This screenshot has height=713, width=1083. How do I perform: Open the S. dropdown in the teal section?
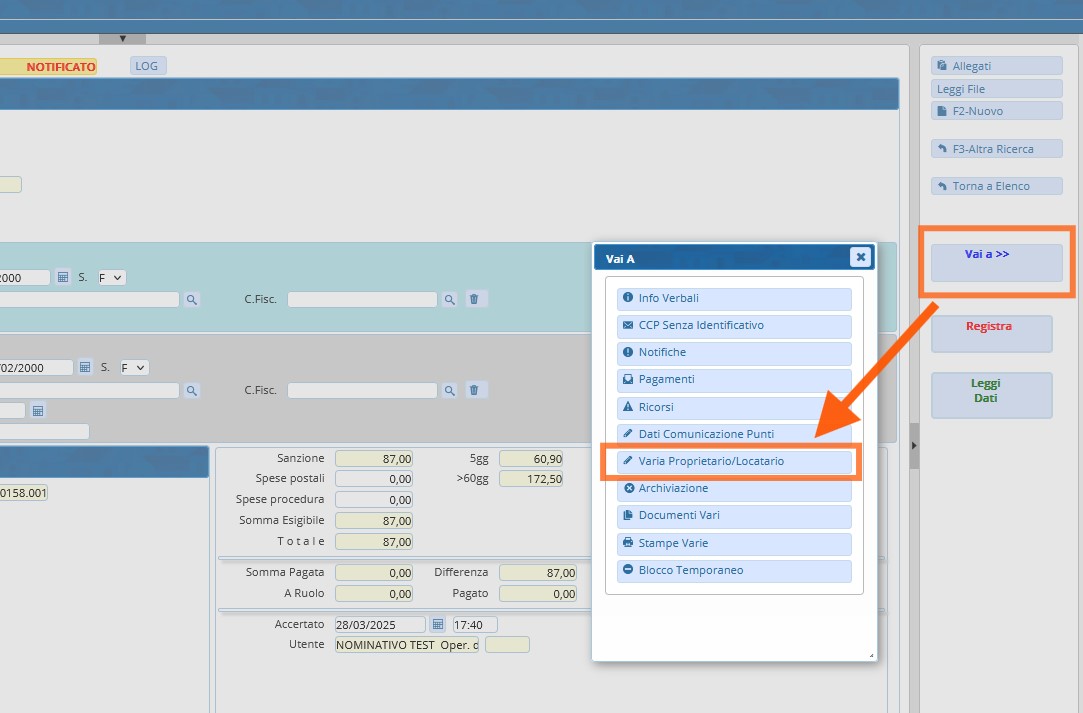point(111,278)
